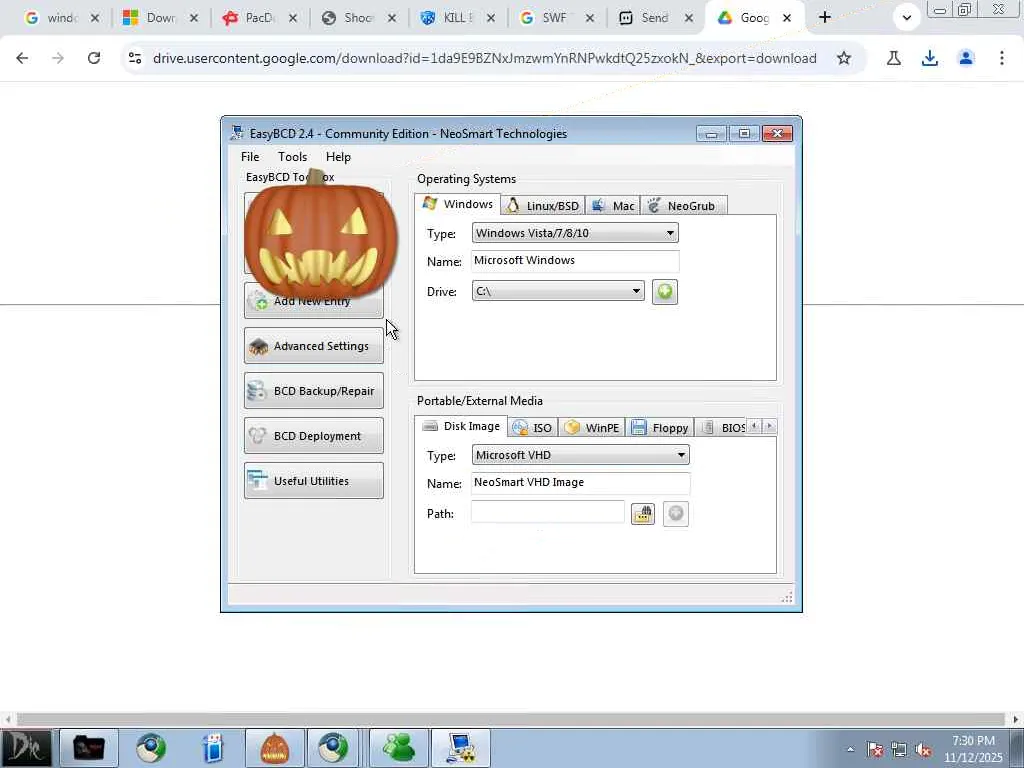This screenshot has width=1024, height=768.
Task: Switch to the KILL browser tab
Action: pyautogui.click(x=457, y=18)
